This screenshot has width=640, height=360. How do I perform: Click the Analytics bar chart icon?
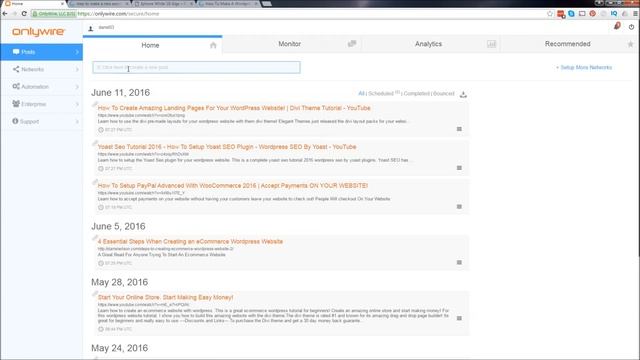pos(491,44)
